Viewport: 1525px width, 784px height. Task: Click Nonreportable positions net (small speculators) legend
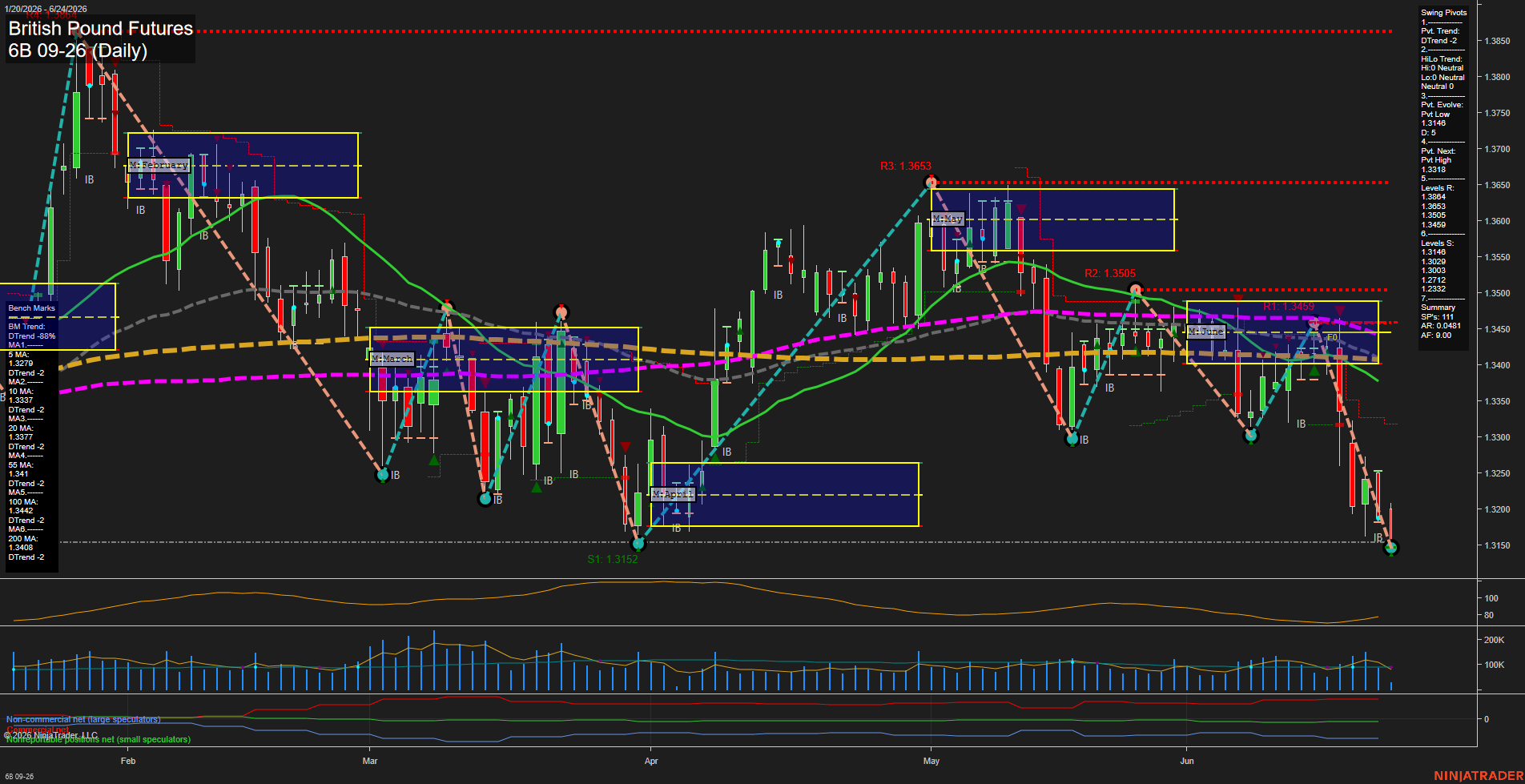pyautogui.click(x=99, y=740)
